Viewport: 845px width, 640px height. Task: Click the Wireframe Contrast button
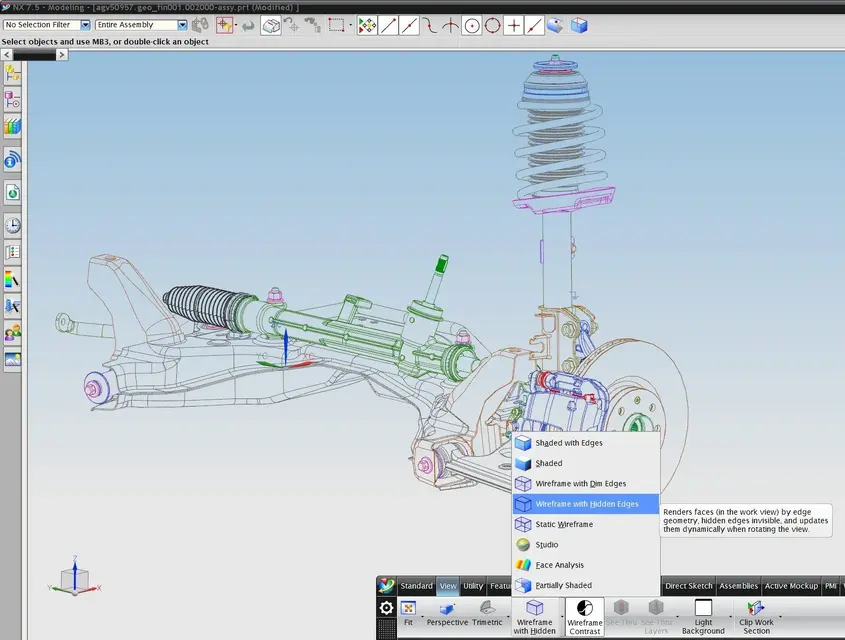585,617
